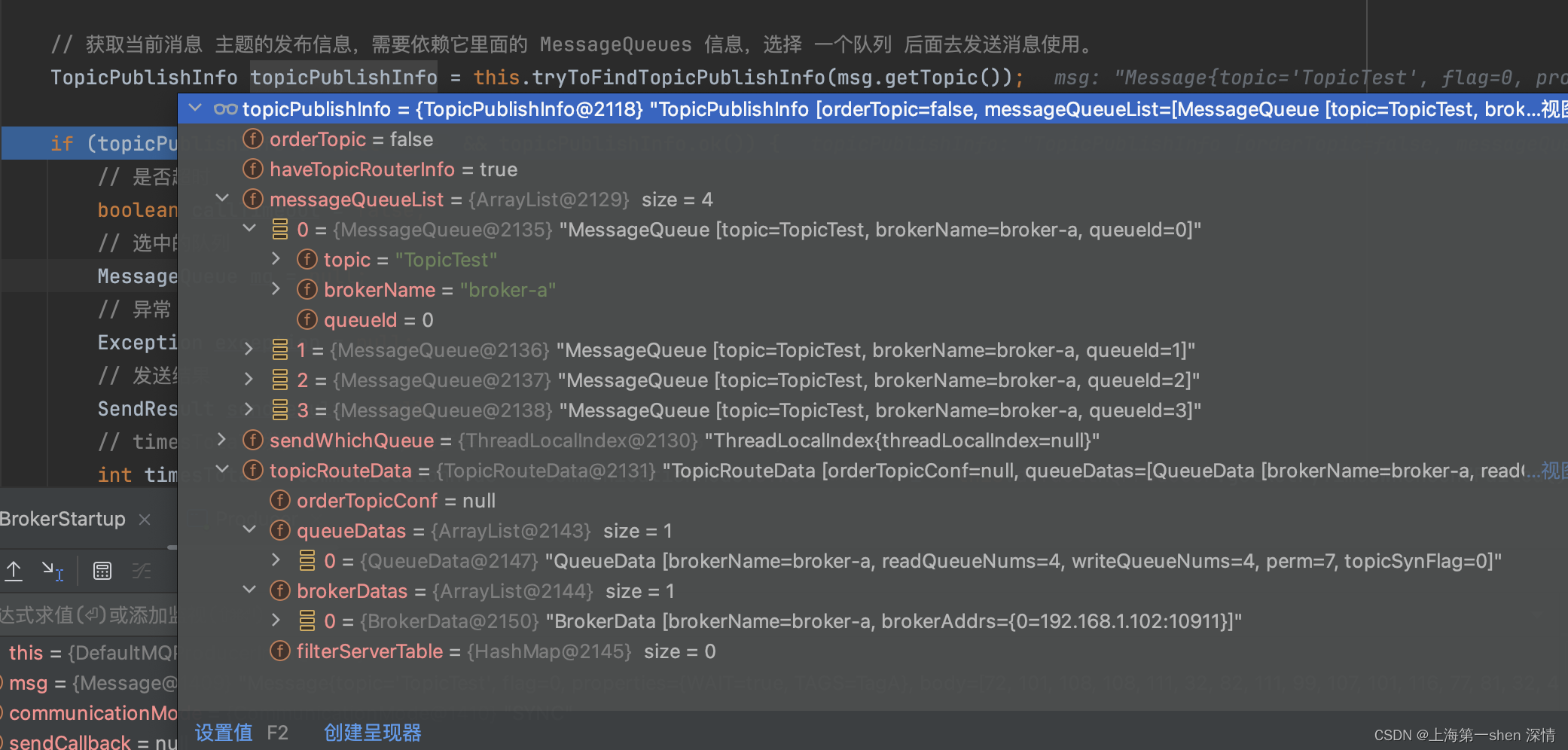Collapse the brokerDatas list

tap(249, 590)
